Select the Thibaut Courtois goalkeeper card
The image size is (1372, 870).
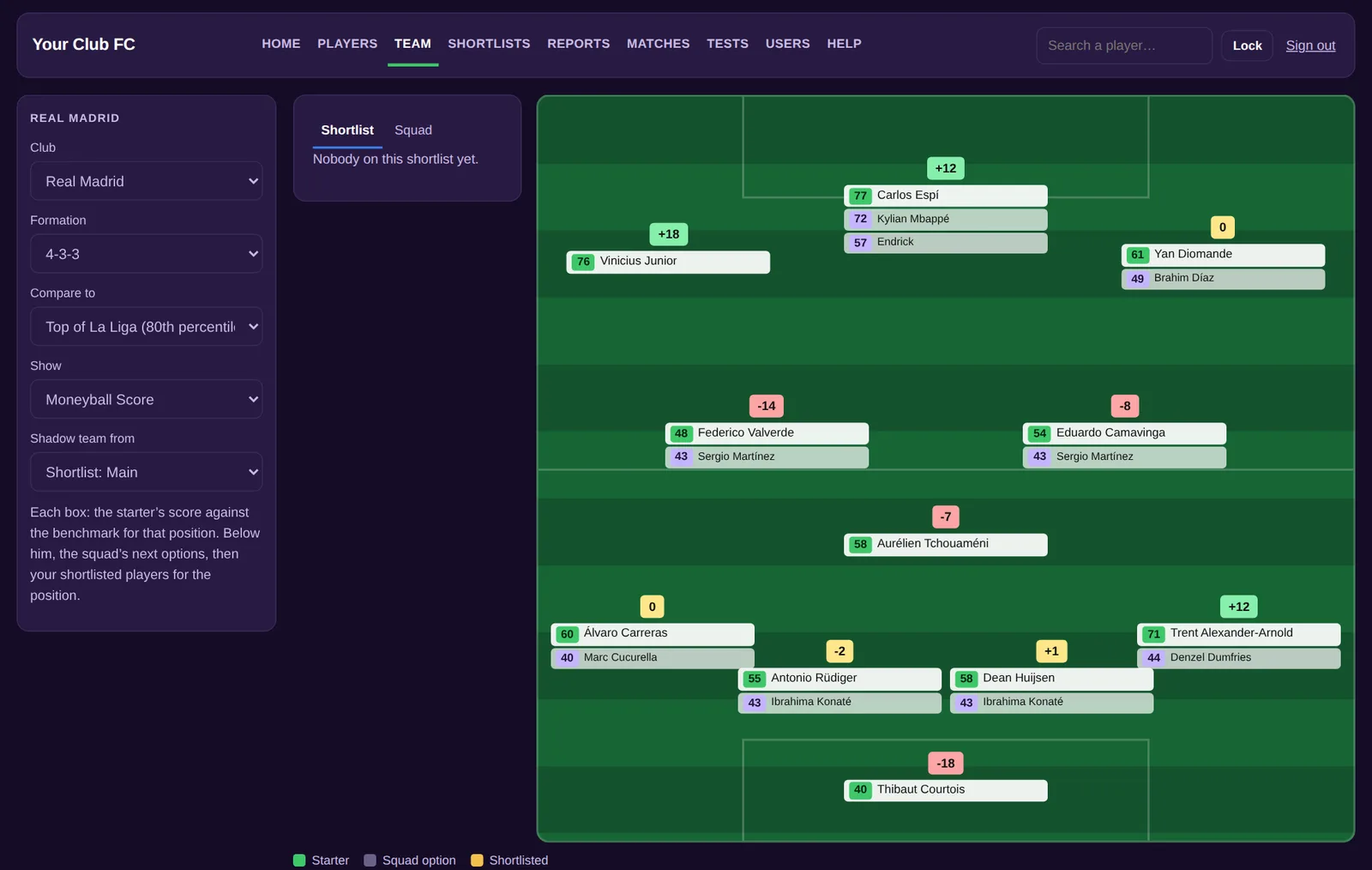pyautogui.click(x=945, y=790)
